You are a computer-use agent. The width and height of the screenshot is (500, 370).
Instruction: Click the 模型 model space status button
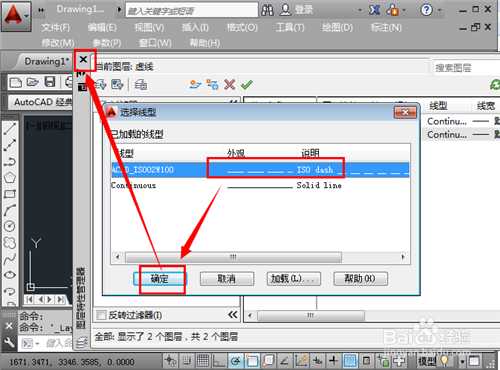tap(427, 361)
